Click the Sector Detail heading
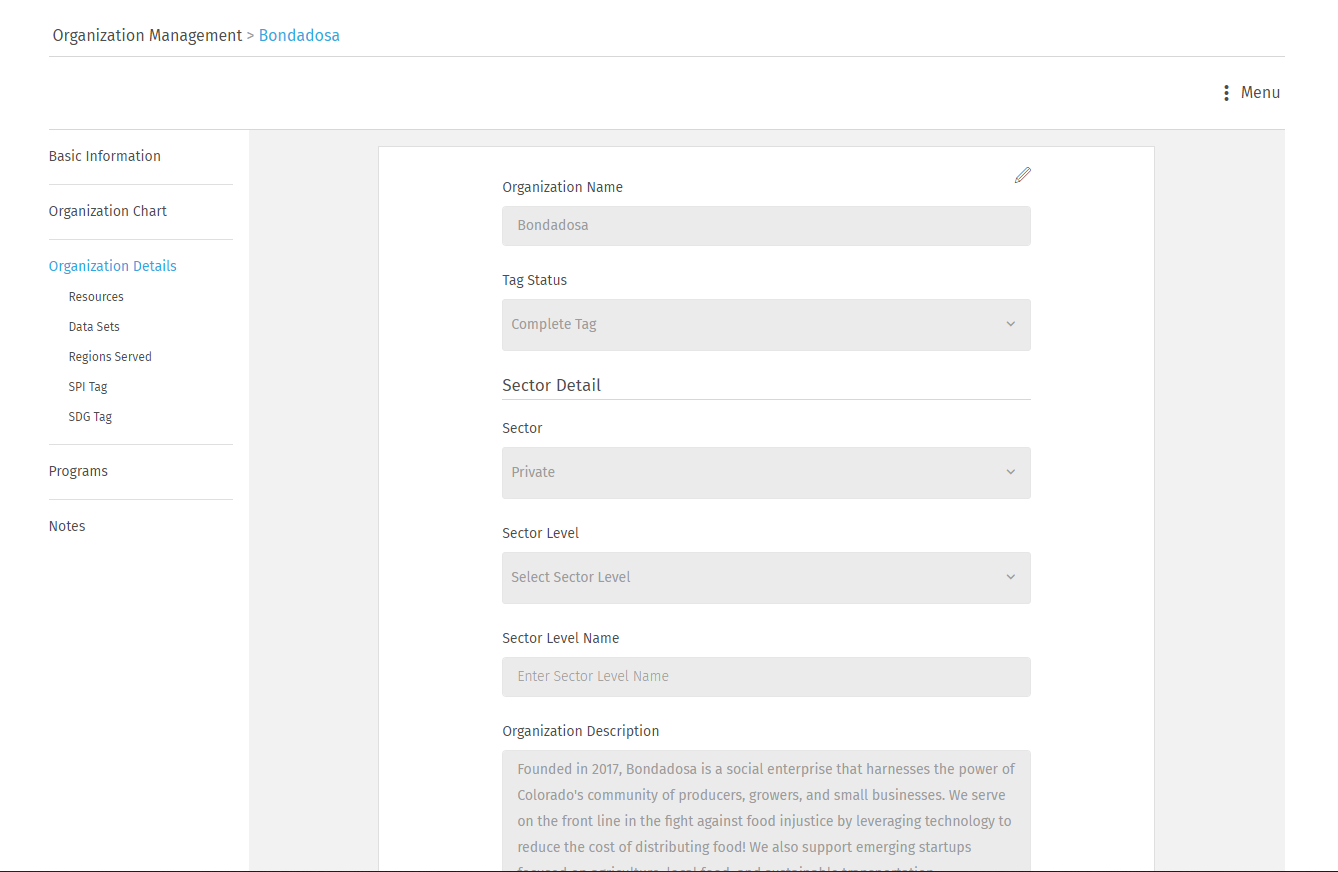The height and width of the screenshot is (872, 1338). (551, 385)
